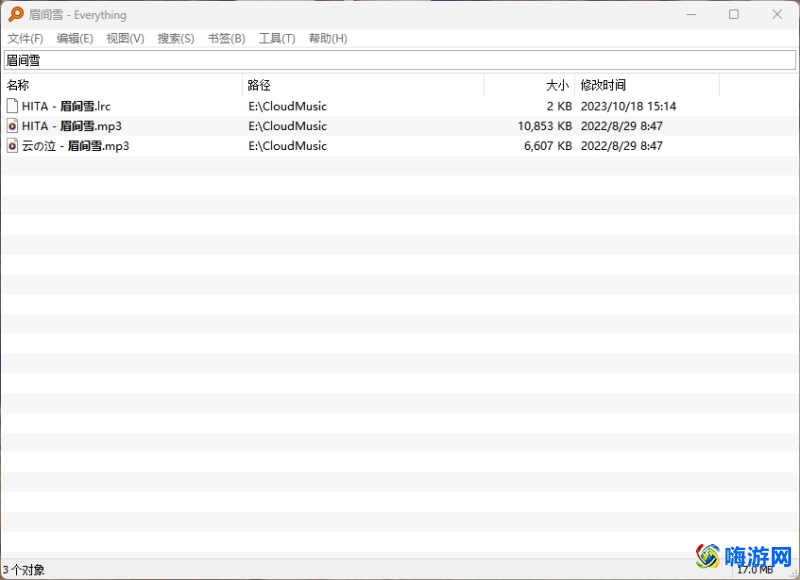The height and width of the screenshot is (580, 800).
Task: Open the 文件(F) menu
Action: point(25,38)
